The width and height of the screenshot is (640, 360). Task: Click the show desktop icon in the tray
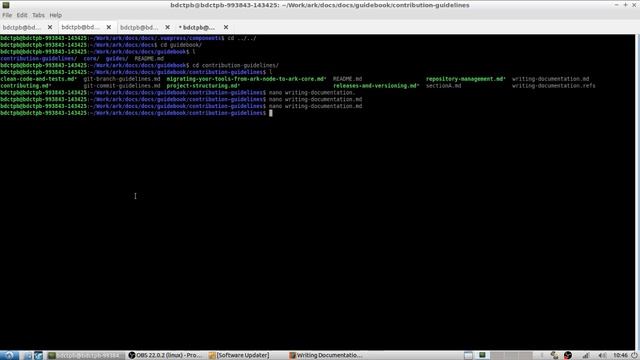468,356
